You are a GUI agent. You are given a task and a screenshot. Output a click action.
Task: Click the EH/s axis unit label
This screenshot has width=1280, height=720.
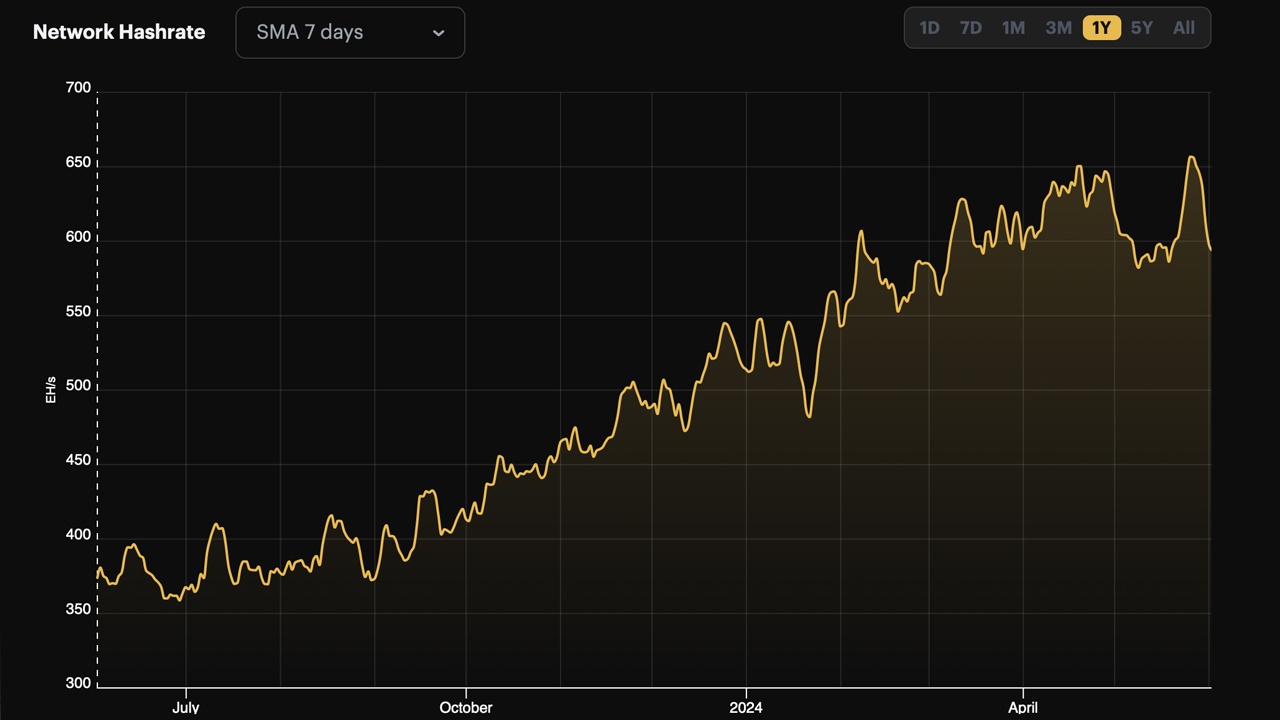pos(52,391)
